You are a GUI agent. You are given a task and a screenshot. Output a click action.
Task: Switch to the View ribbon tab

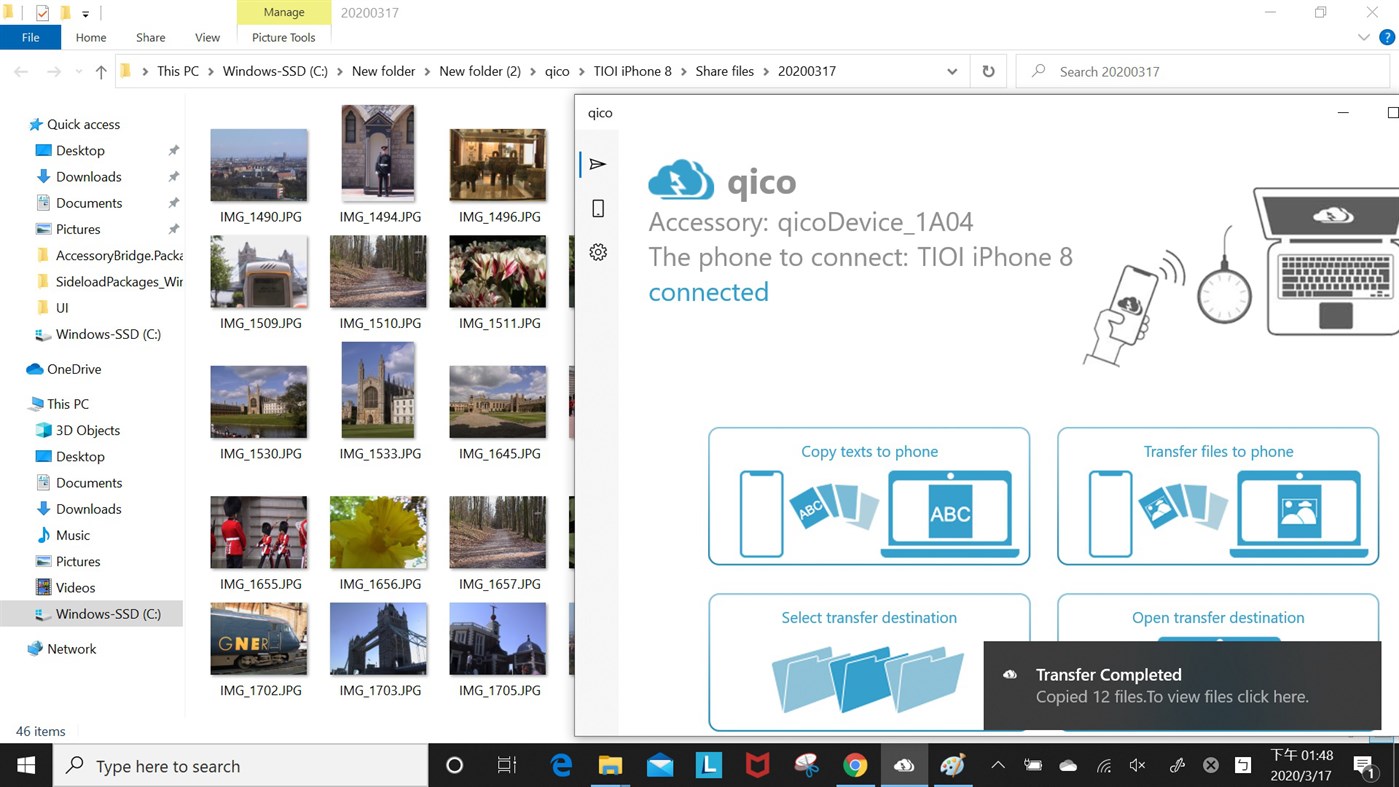(x=207, y=37)
